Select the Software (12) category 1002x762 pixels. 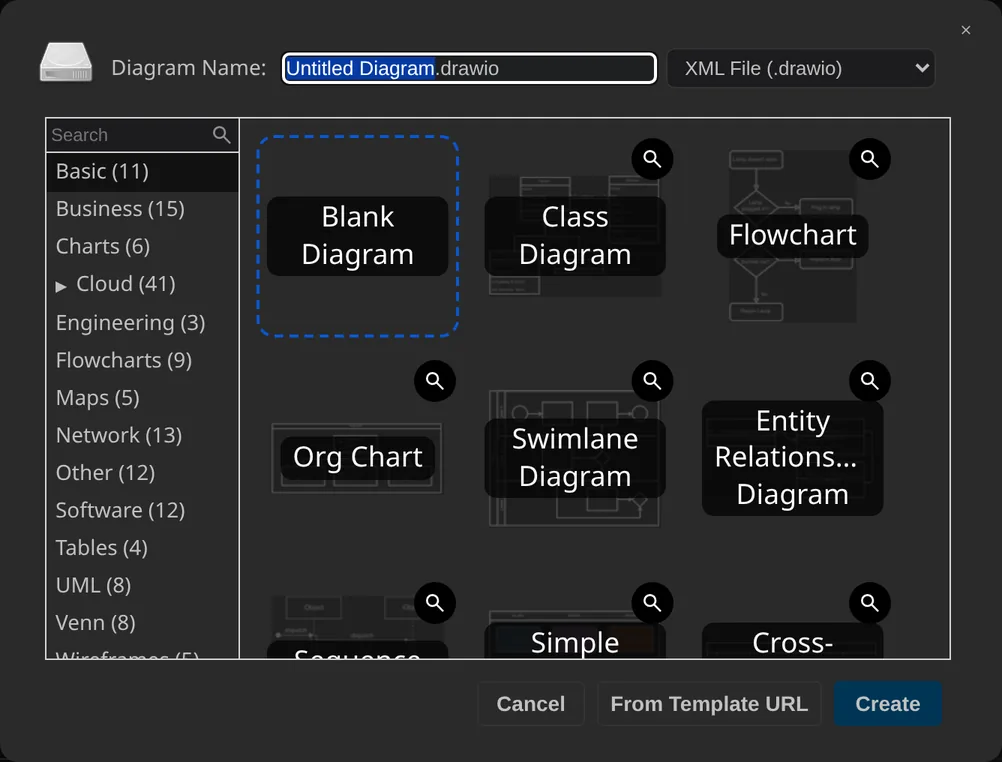(142, 510)
